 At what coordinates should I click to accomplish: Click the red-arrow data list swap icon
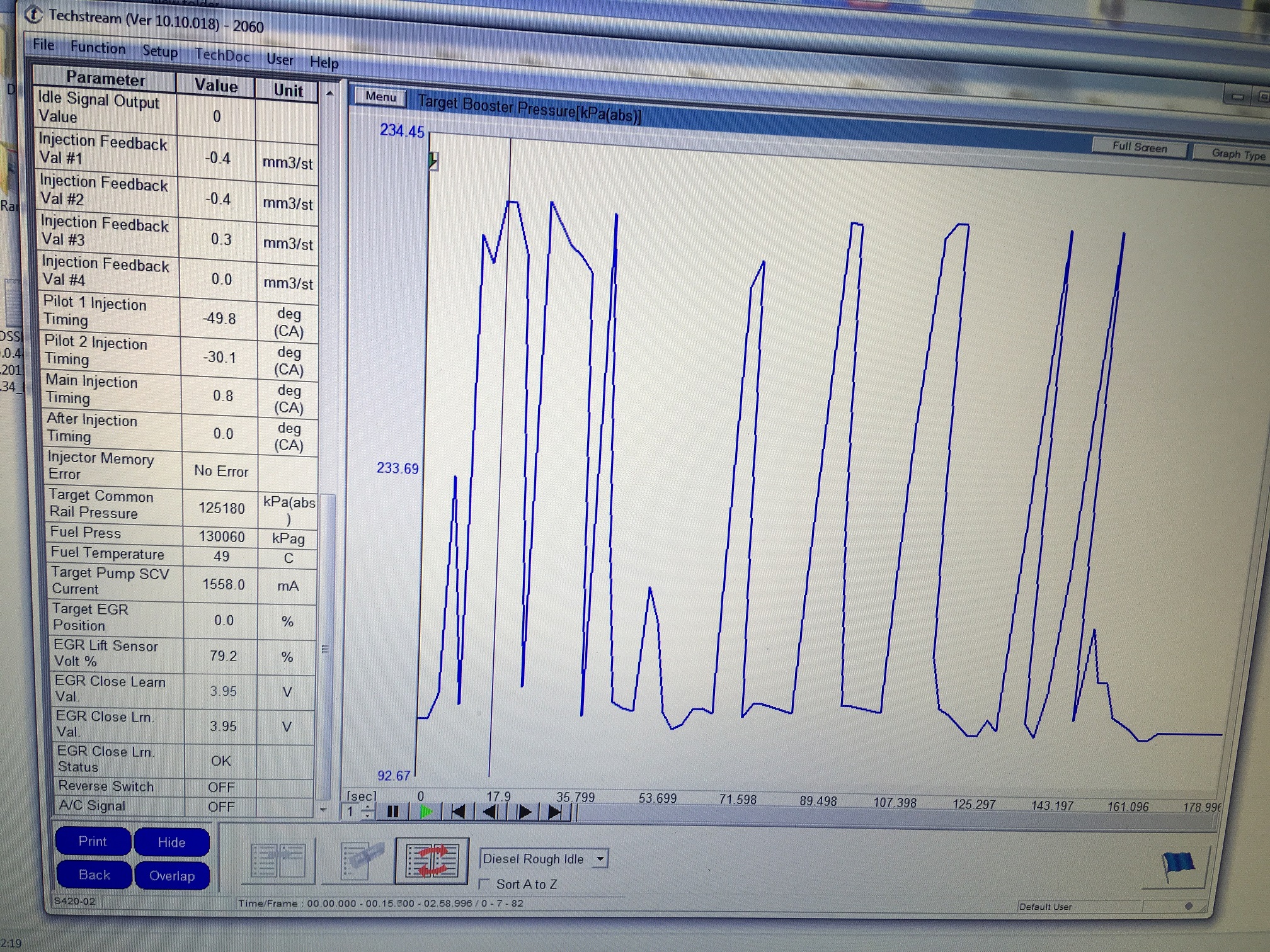tap(432, 861)
